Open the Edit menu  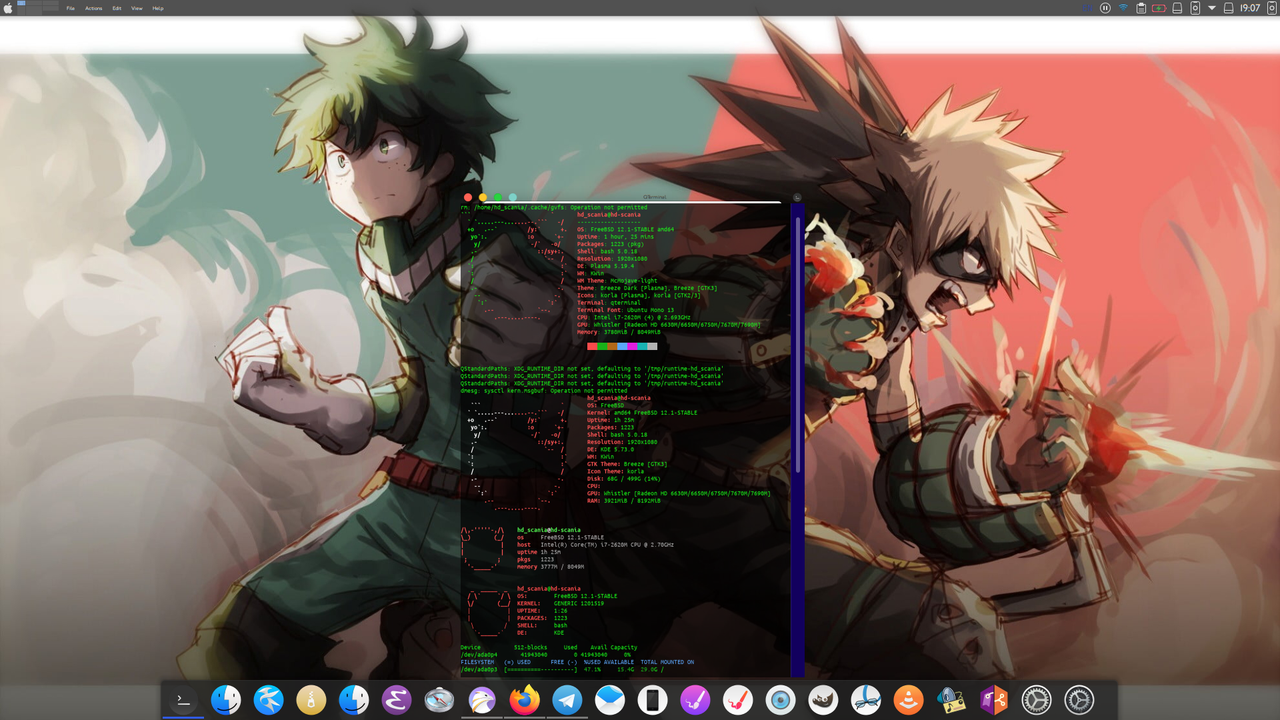(117, 8)
